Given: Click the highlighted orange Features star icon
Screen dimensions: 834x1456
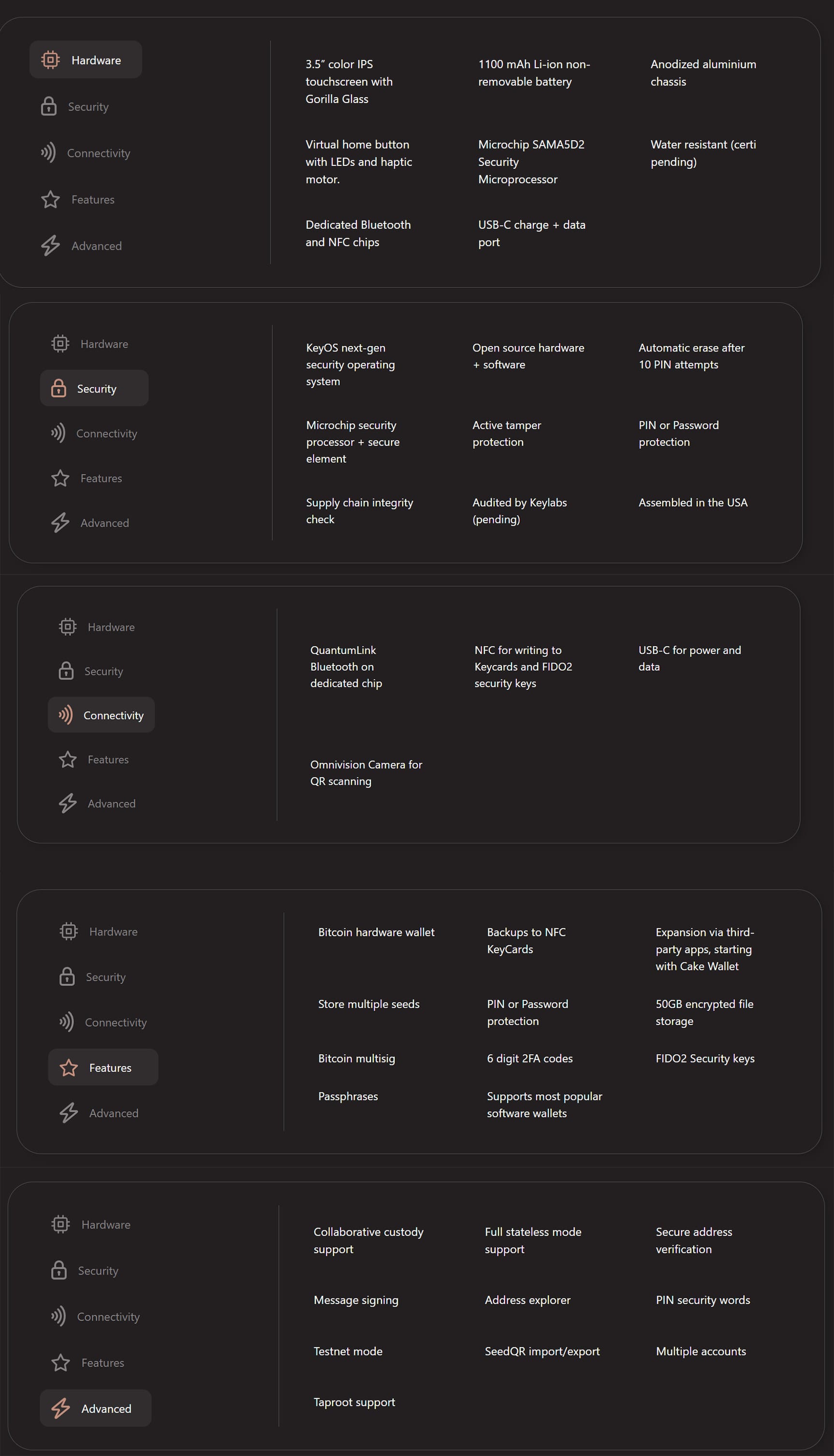Looking at the screenshot, I should [69, 1068].
